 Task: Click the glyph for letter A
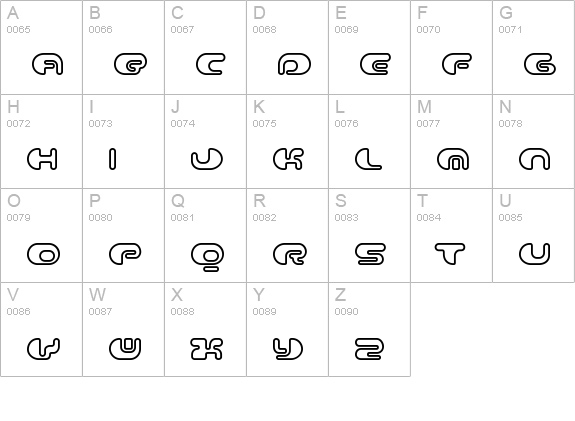[x=48, y=64]
